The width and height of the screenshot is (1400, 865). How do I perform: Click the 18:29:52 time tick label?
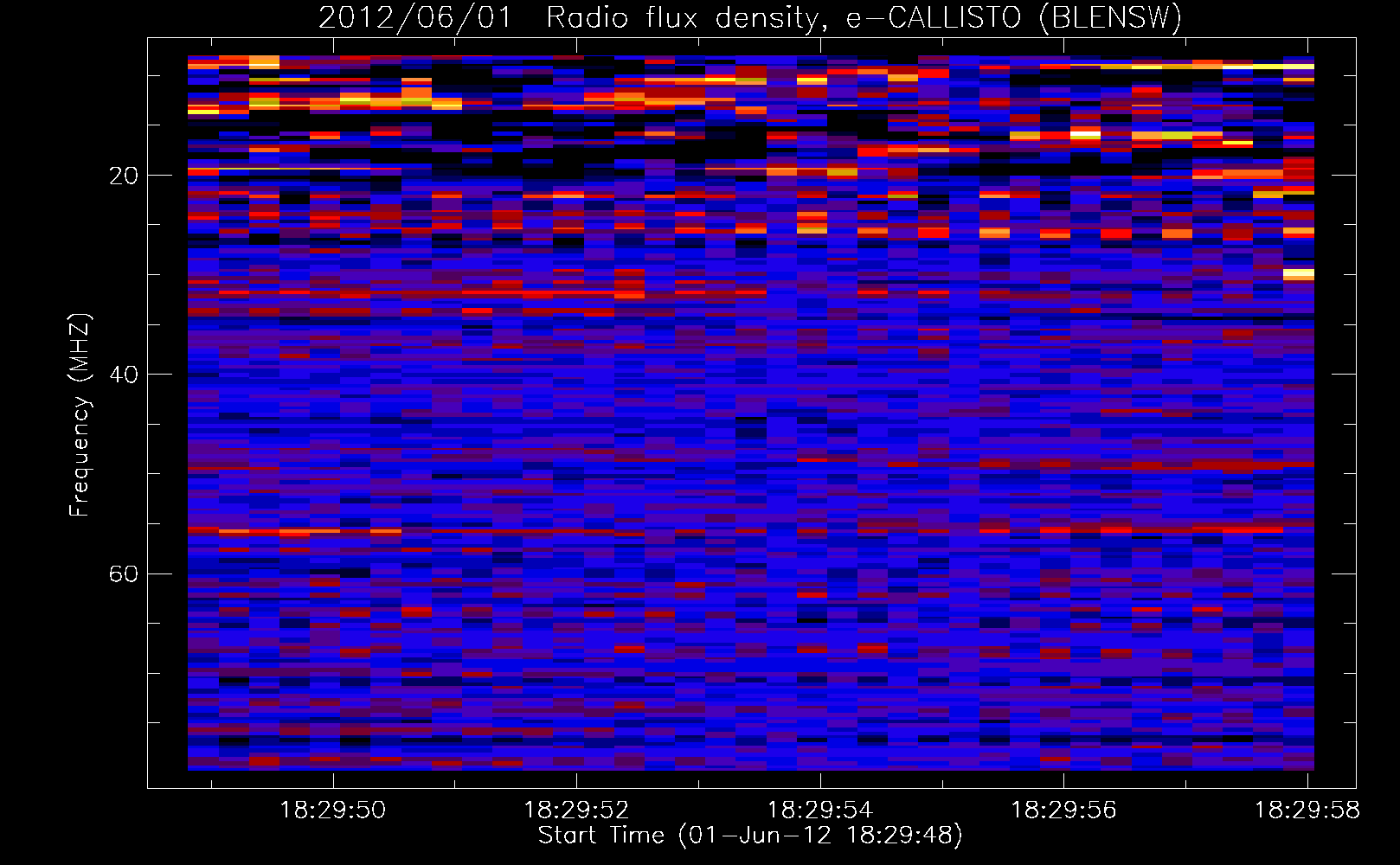click(x=576, y=811)
